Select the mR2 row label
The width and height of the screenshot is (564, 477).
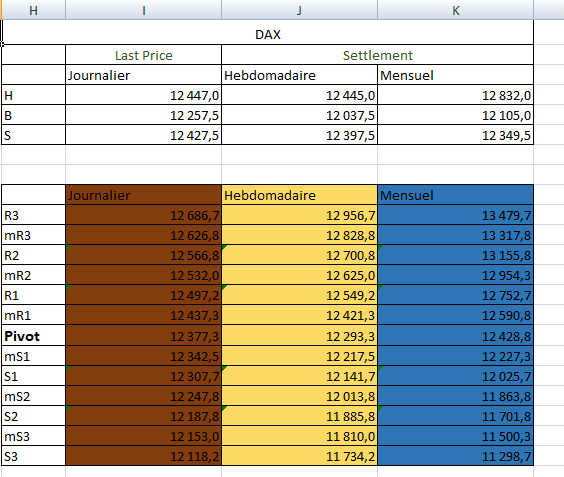coord(33,275)
